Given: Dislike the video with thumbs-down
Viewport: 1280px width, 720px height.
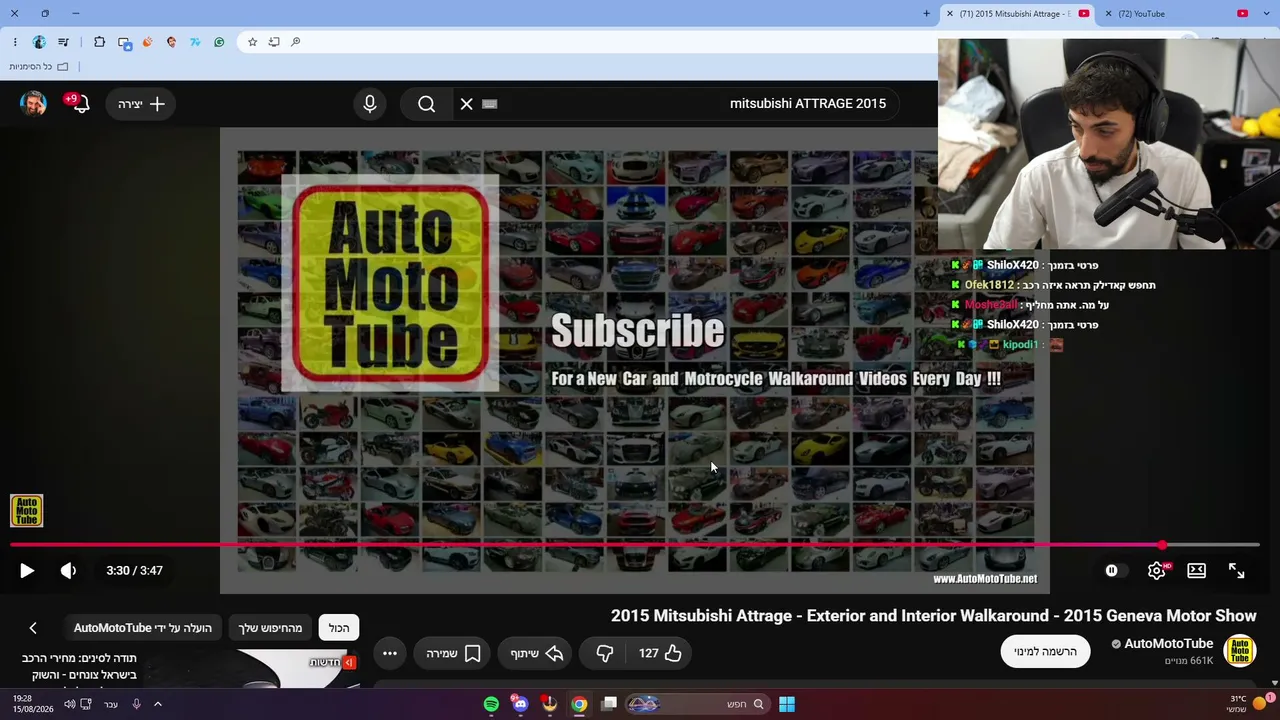Looking at the screenshot, I should (x=605, y=653).
